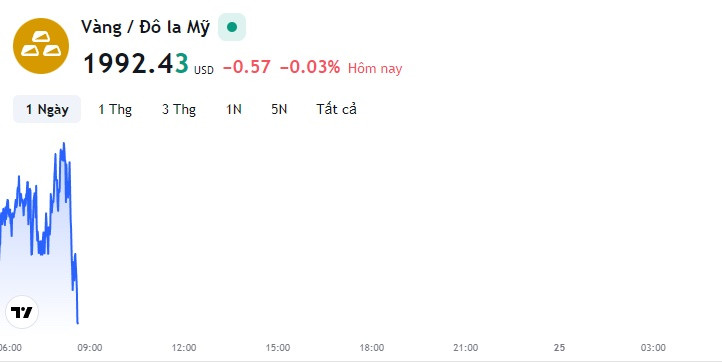Switch to the 1 Thg range

point(115,109)
